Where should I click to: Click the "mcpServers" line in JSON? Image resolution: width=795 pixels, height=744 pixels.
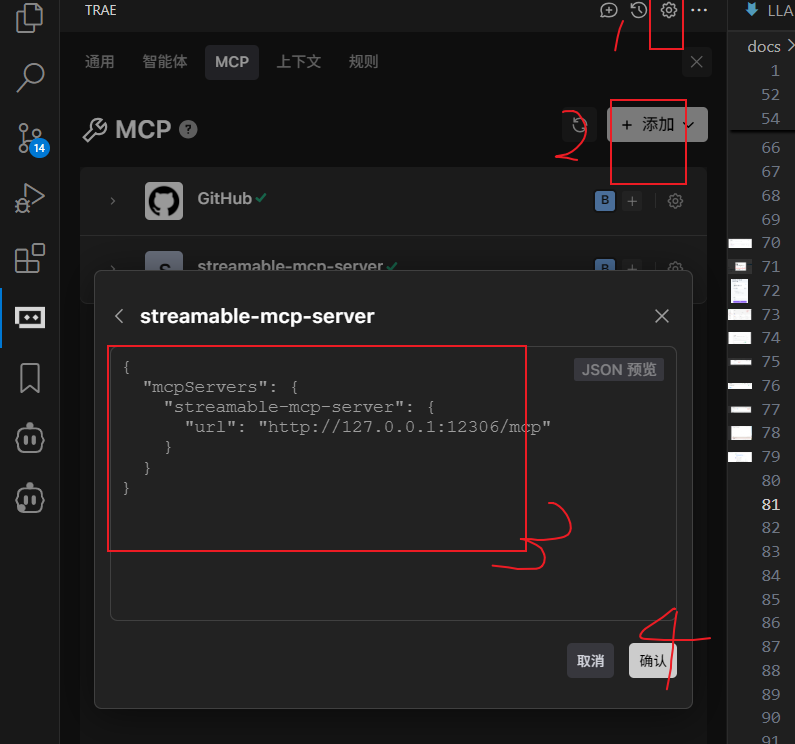(220, 387)
